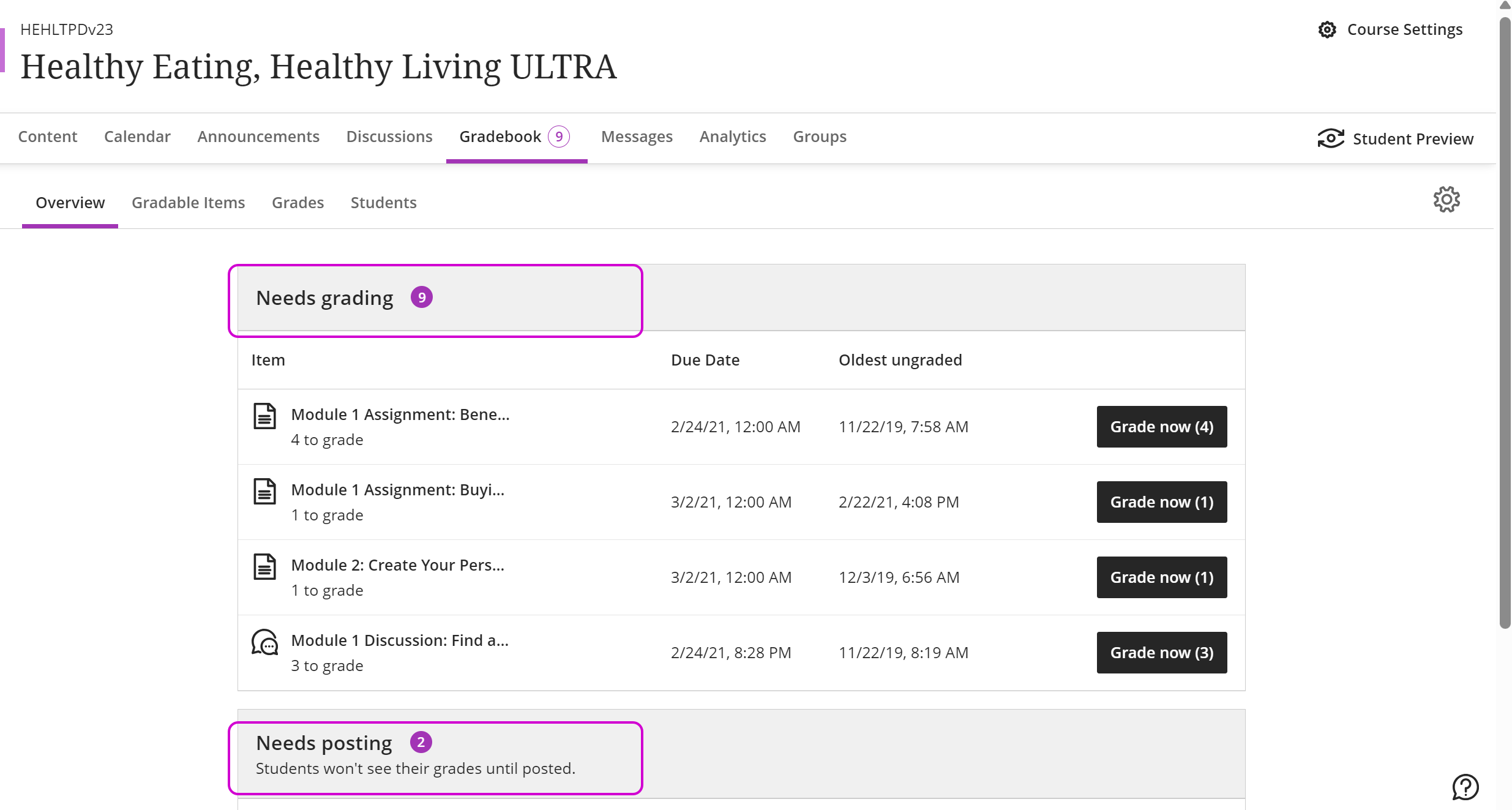The height and width of the screenshot is (810, 1512).
Task: Click Grade now (3) for discussion
Action: pos(1161,653)
